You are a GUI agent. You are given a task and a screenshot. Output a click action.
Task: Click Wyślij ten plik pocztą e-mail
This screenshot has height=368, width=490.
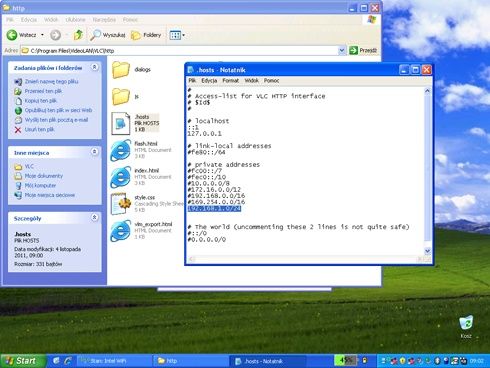[56, 120]
